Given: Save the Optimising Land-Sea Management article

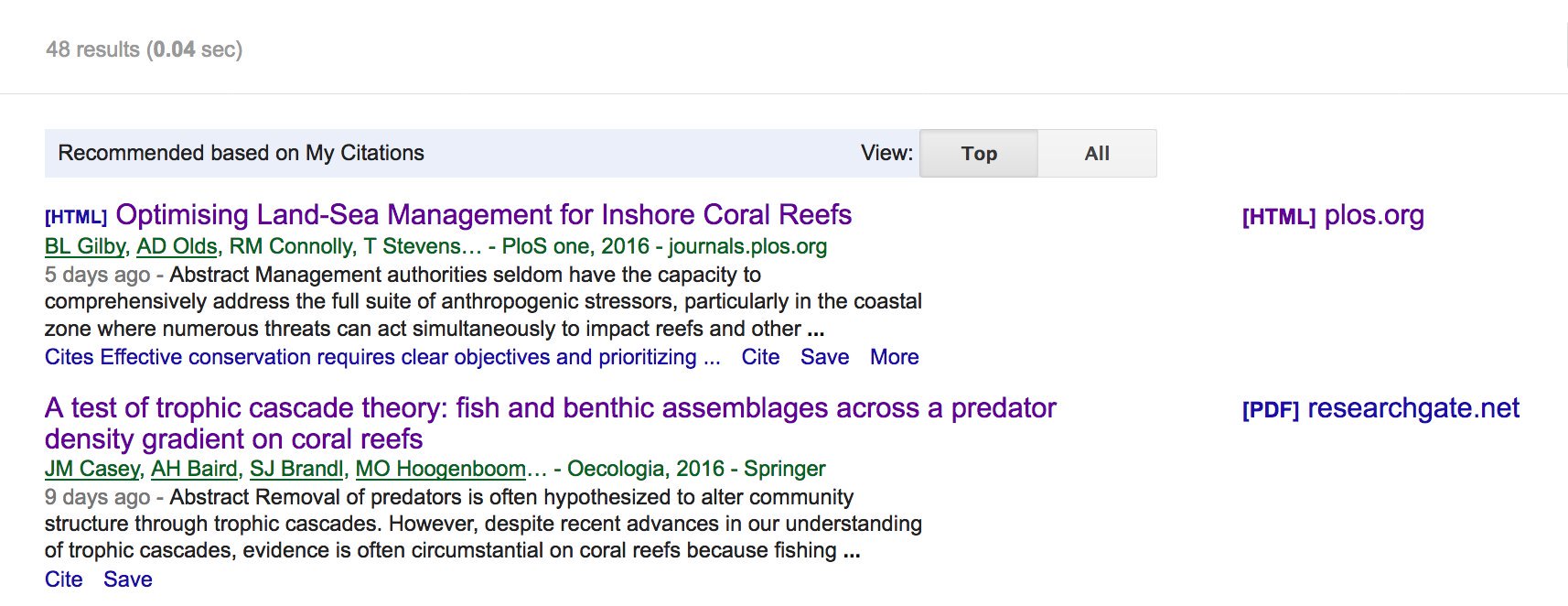Looking at the screenshot, I should click(x=824, y=357).
